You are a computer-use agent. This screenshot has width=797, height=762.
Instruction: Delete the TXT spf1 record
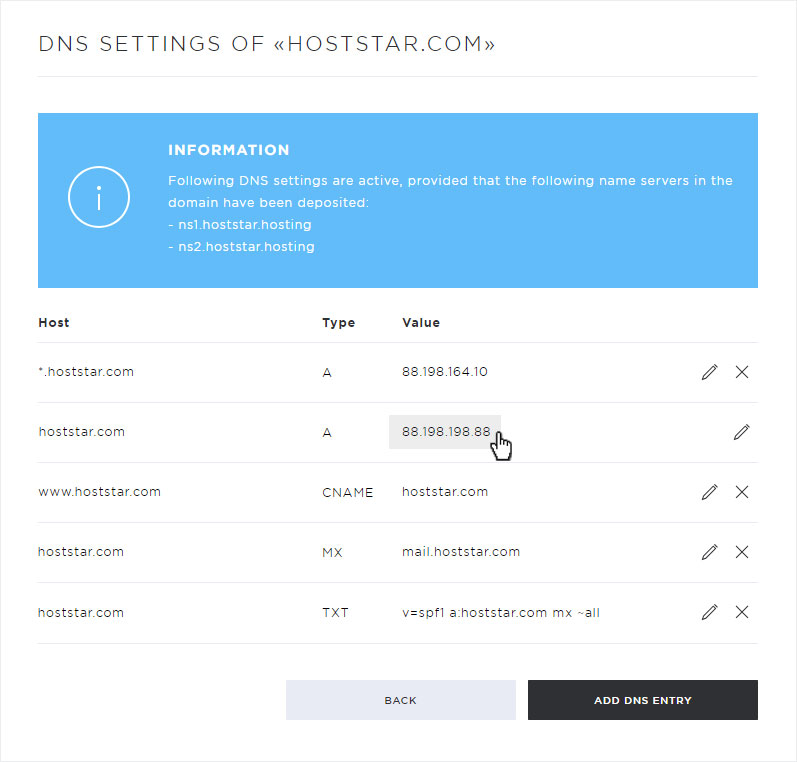click(x=742, y=612)
